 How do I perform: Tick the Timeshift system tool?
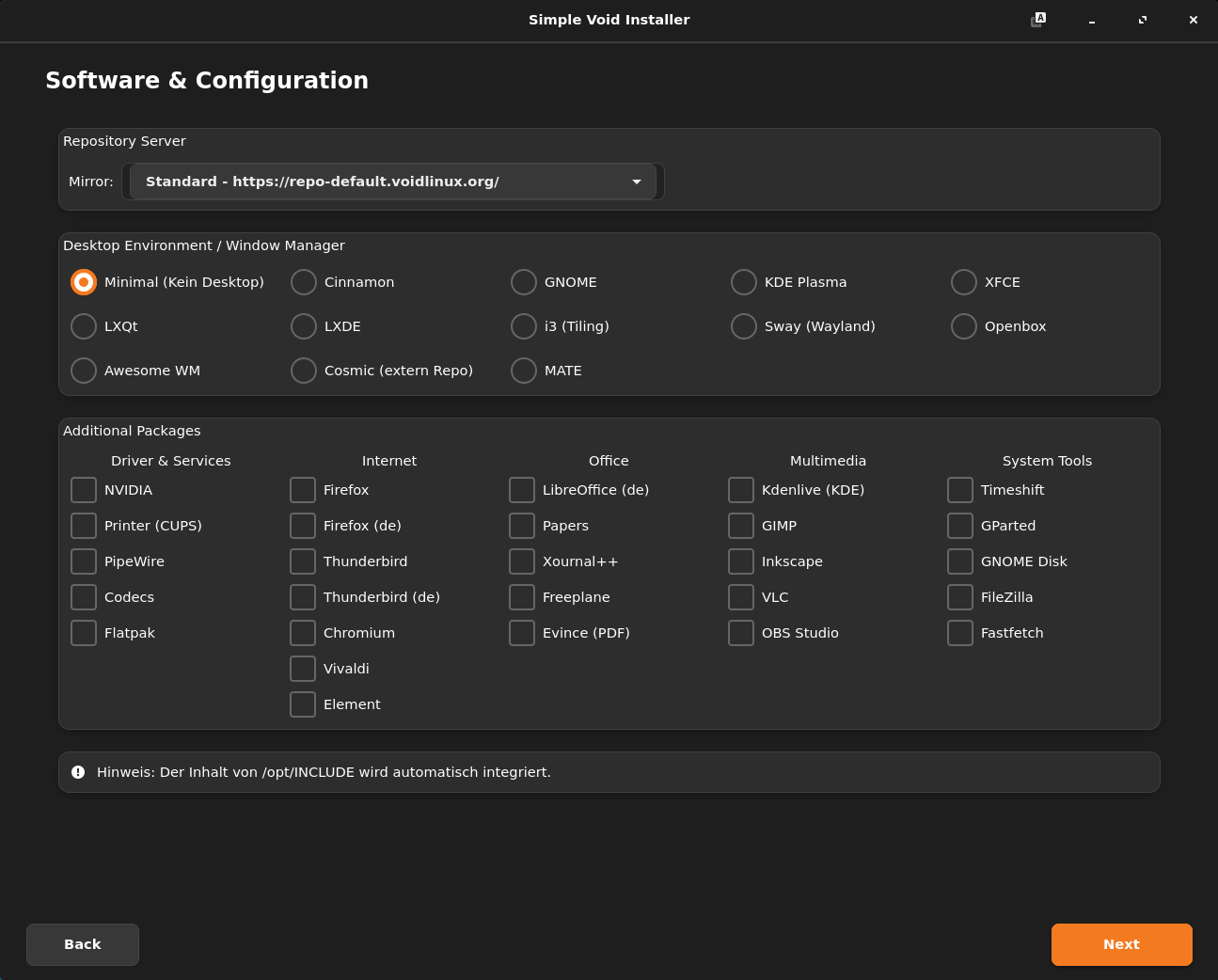pyautogui.click(x=960, y=490)
